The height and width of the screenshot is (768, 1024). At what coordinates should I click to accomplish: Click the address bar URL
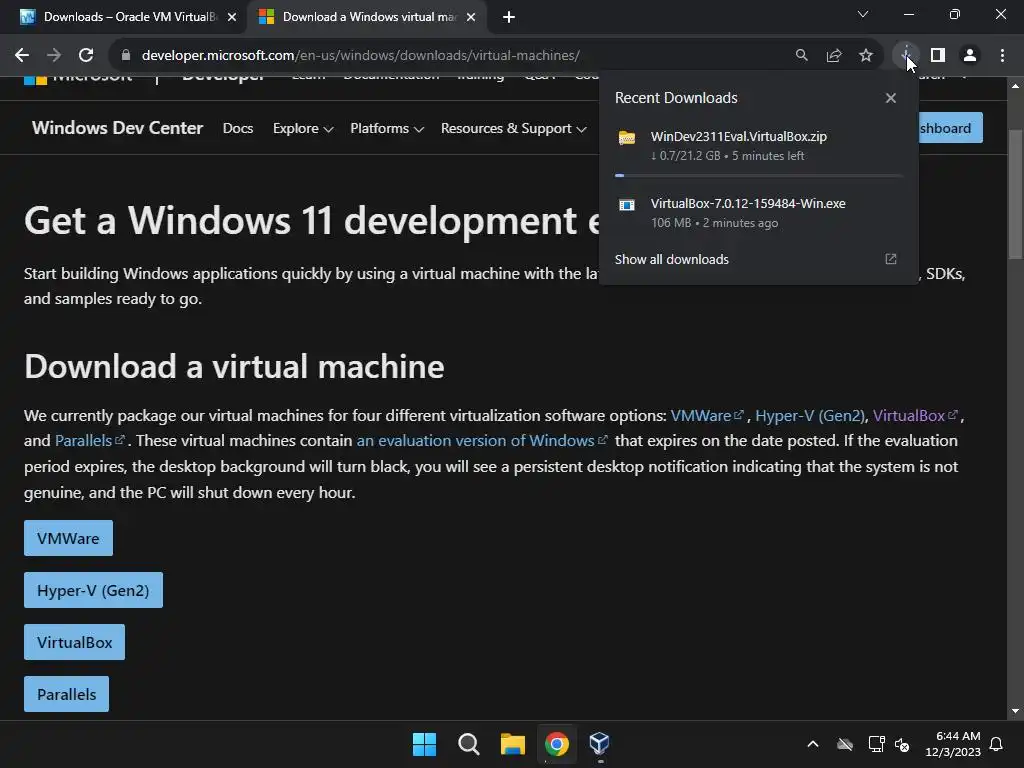(360, 56)
